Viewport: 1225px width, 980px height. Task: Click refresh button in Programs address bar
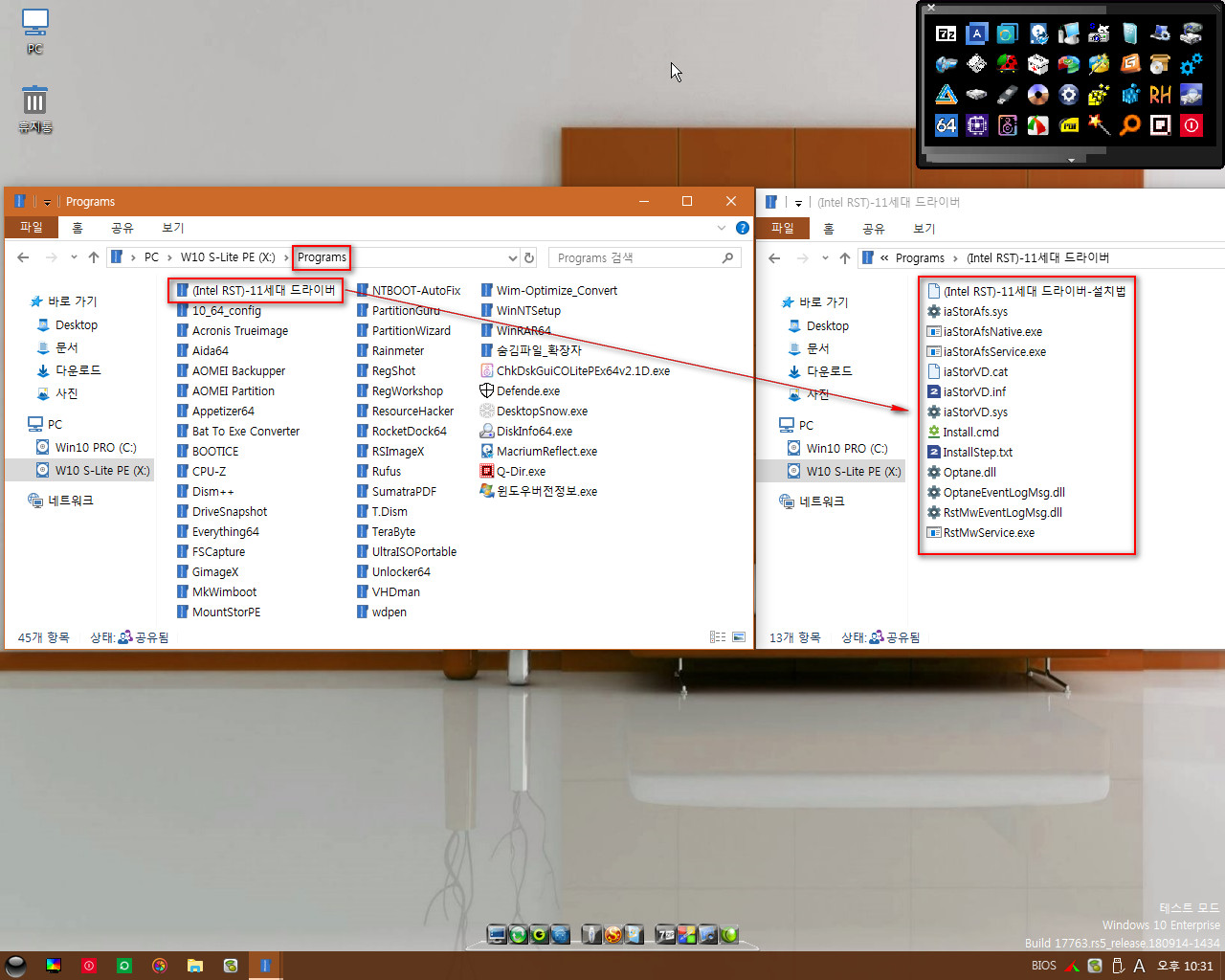point(529,257)
